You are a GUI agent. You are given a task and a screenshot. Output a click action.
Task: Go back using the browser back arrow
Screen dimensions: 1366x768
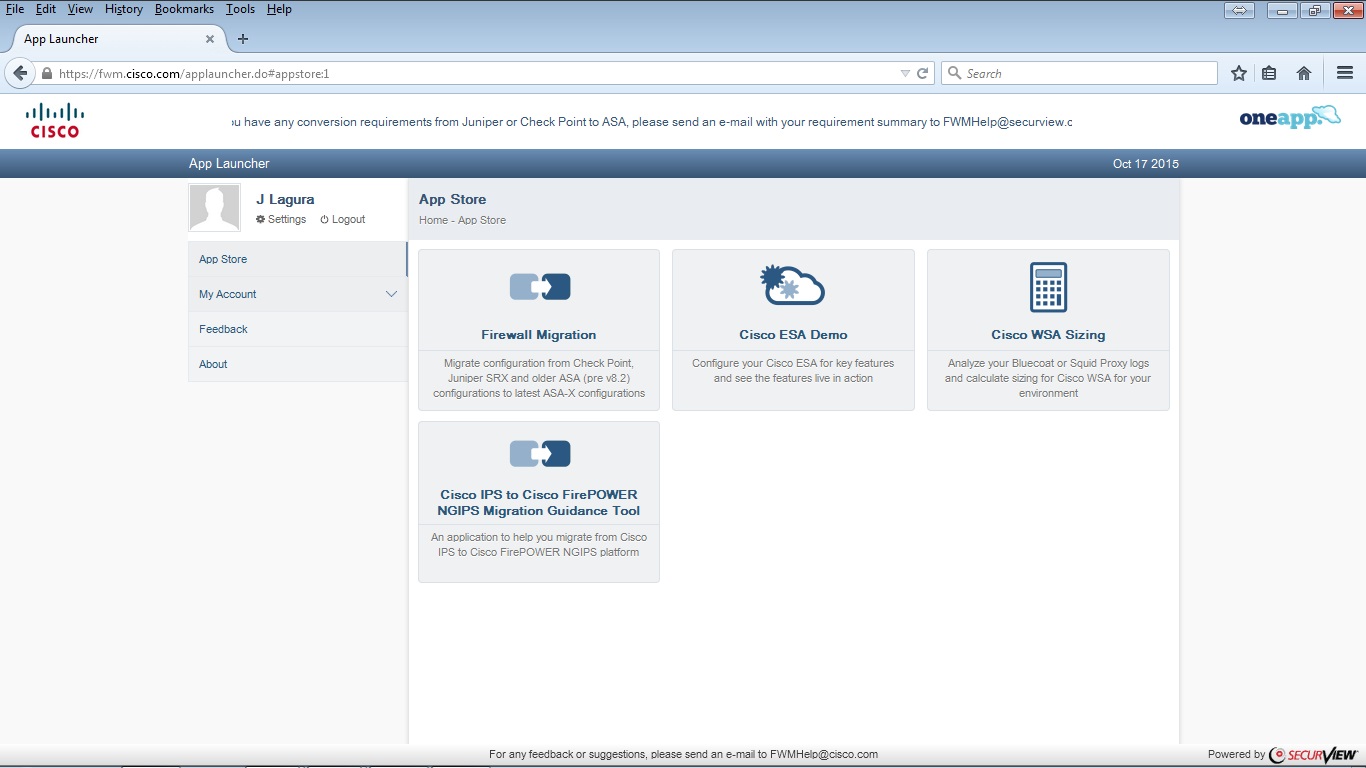click(x=20, y=73)
